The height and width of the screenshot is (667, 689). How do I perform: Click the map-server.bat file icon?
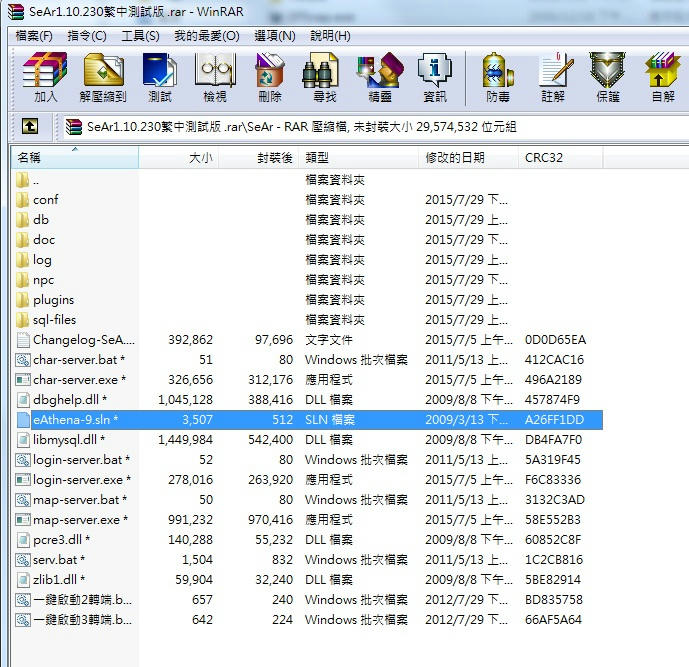(22, 500)
